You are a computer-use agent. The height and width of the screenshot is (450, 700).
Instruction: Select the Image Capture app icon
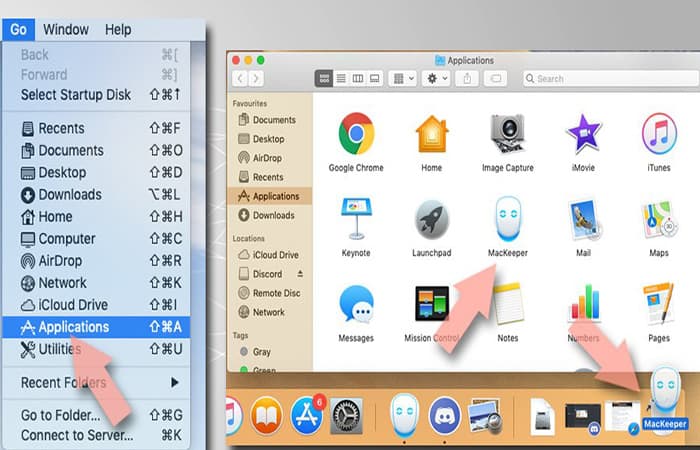[508, 133]
